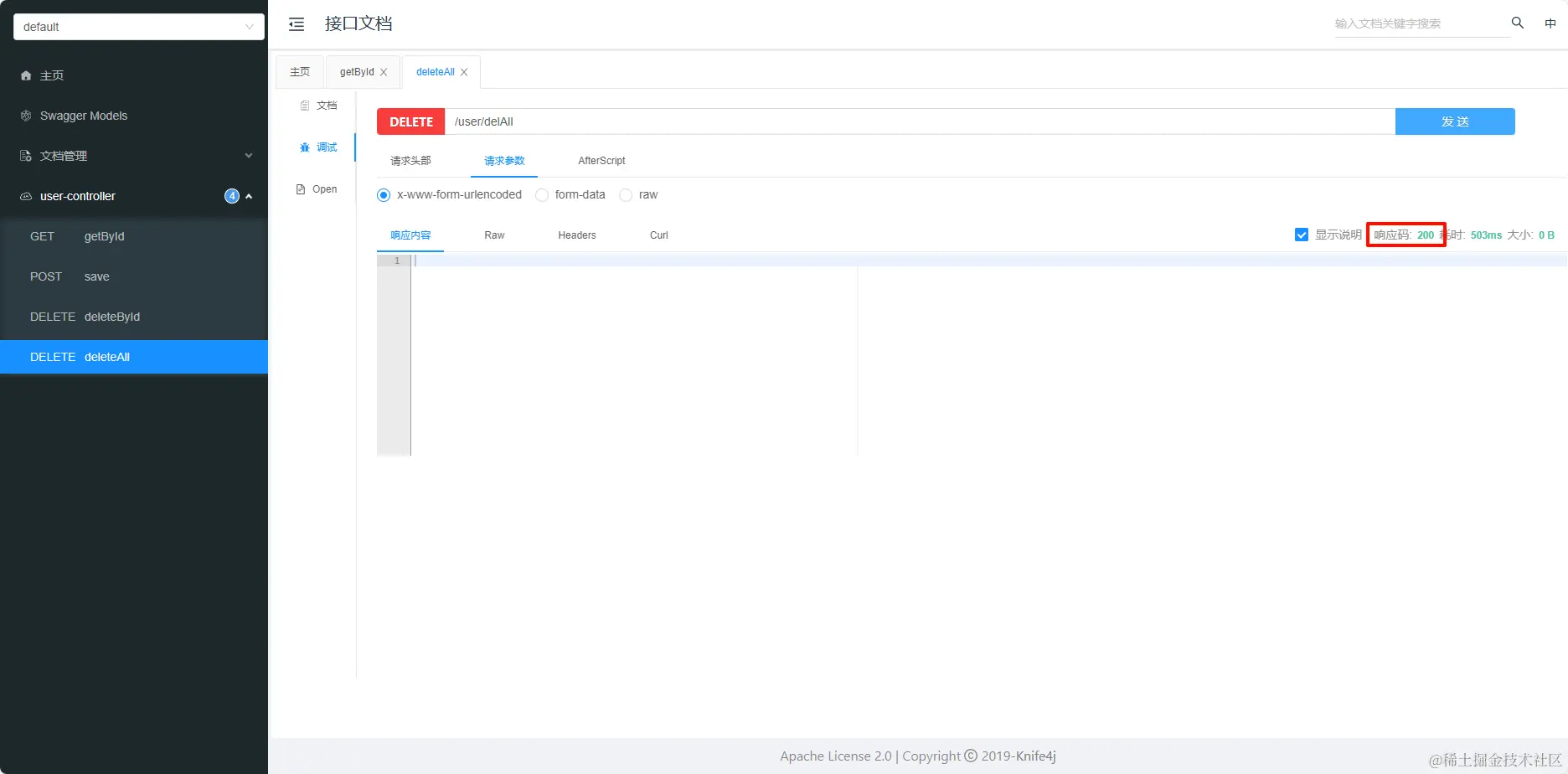Collapse the sidebar menu fold icon
This screenshot has width=1568, height=774.
[x=297, y=24]
